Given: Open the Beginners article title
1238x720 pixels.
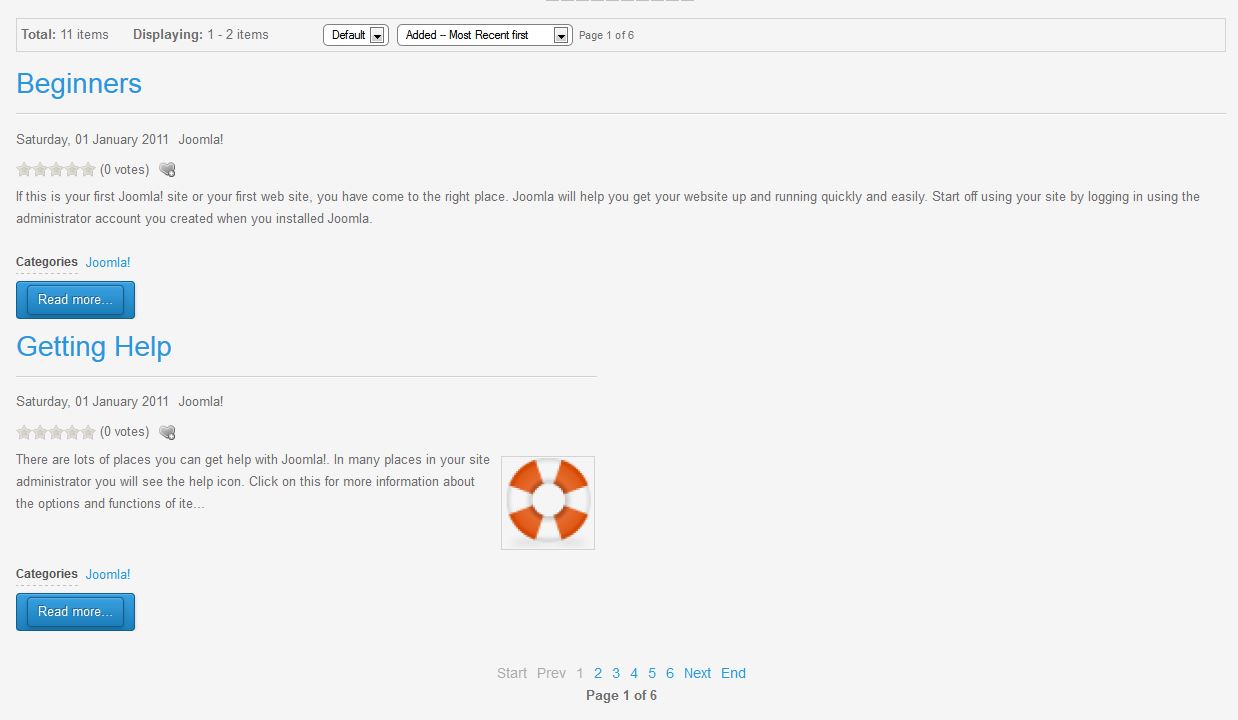Looking at the screenshot, I should (79, 83).
